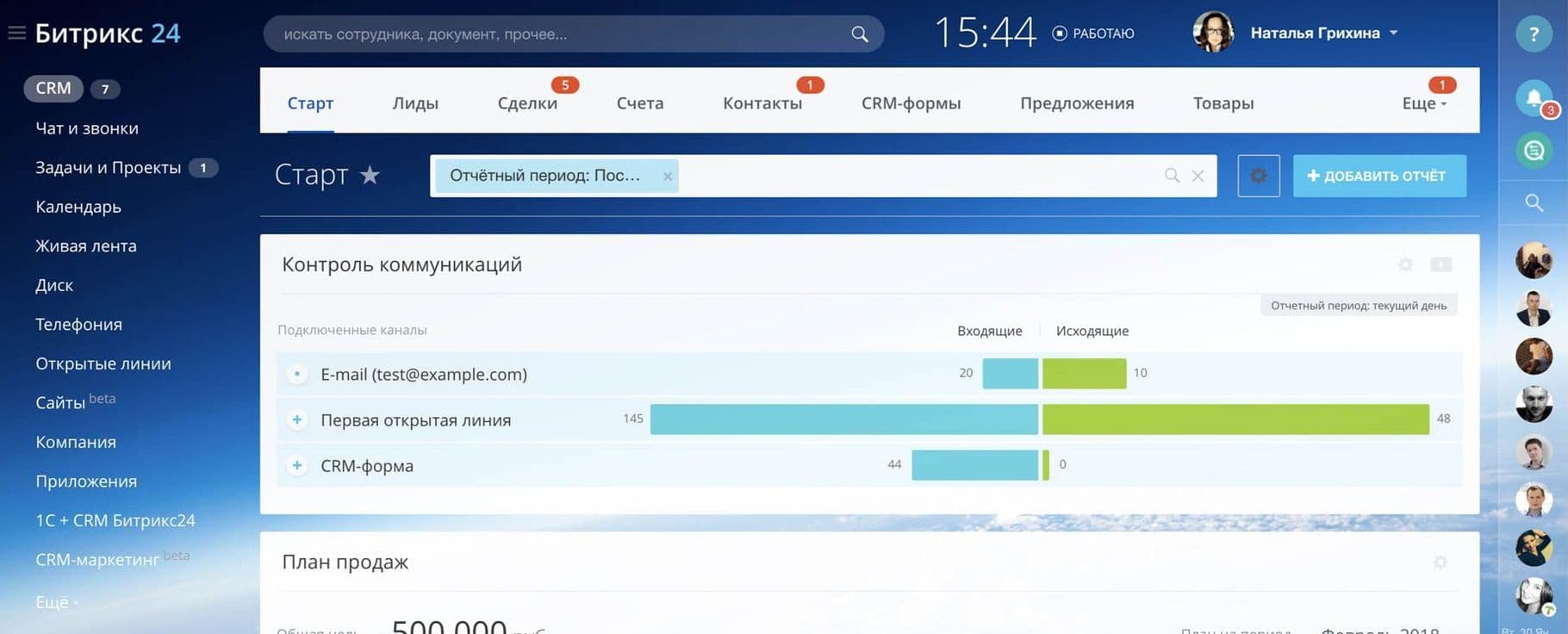Toggle the РАБОТАЮ work status indicator
This screenshot has height=634, width=1568.
point(1093,34)
